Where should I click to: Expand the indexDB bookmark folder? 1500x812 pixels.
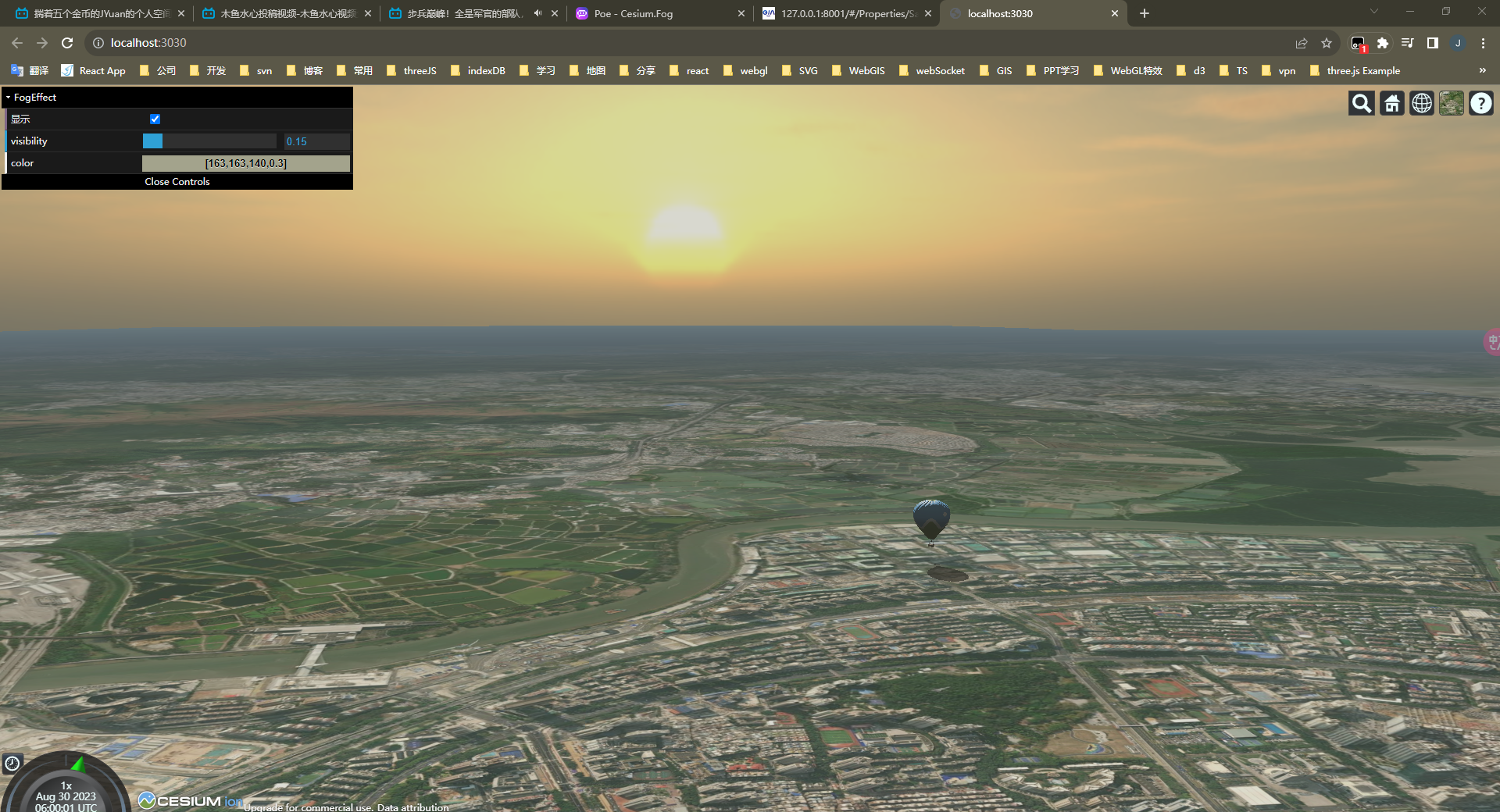point(478,70)
